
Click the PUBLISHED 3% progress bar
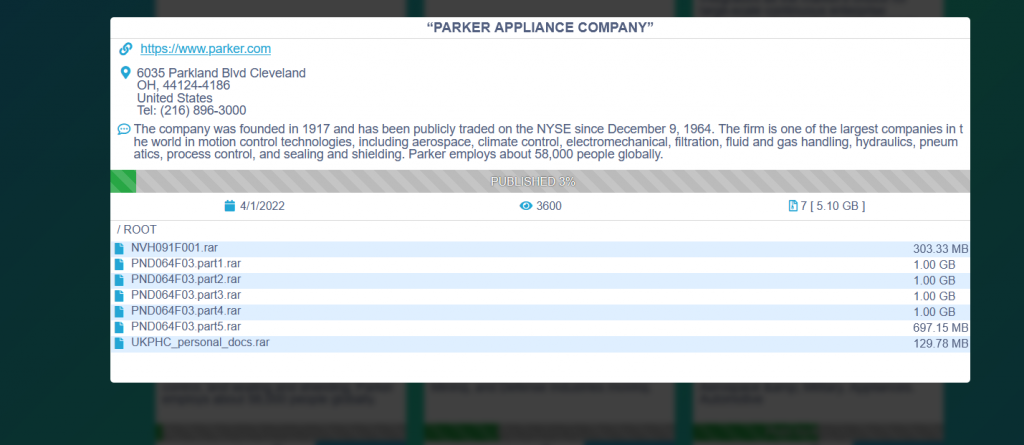pos(540,182)
